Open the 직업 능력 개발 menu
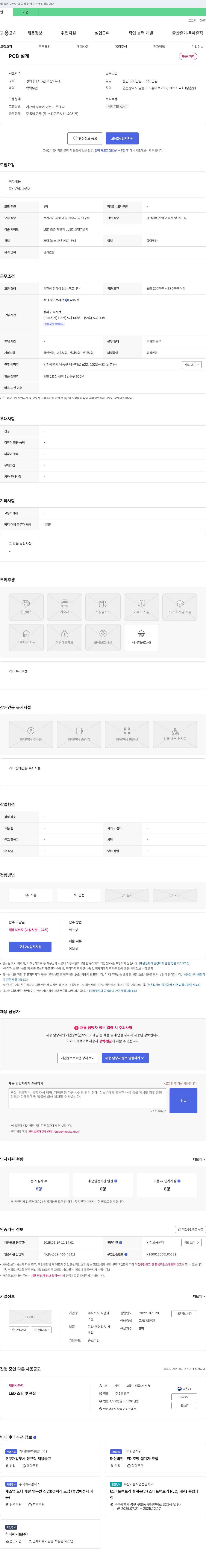Image resolution: width=206 pixels, height=1568 pixels. click(x=141, y=33)
